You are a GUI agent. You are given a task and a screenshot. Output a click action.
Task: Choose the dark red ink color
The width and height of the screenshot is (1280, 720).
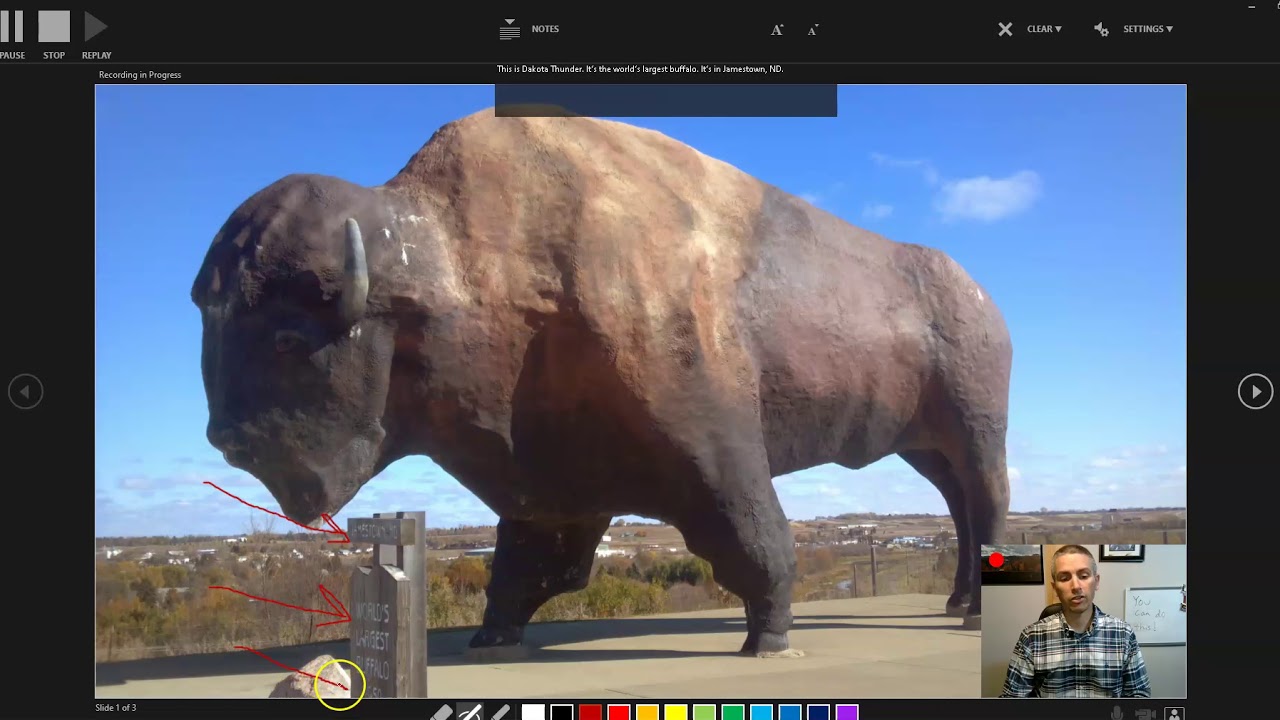point(590,713)
